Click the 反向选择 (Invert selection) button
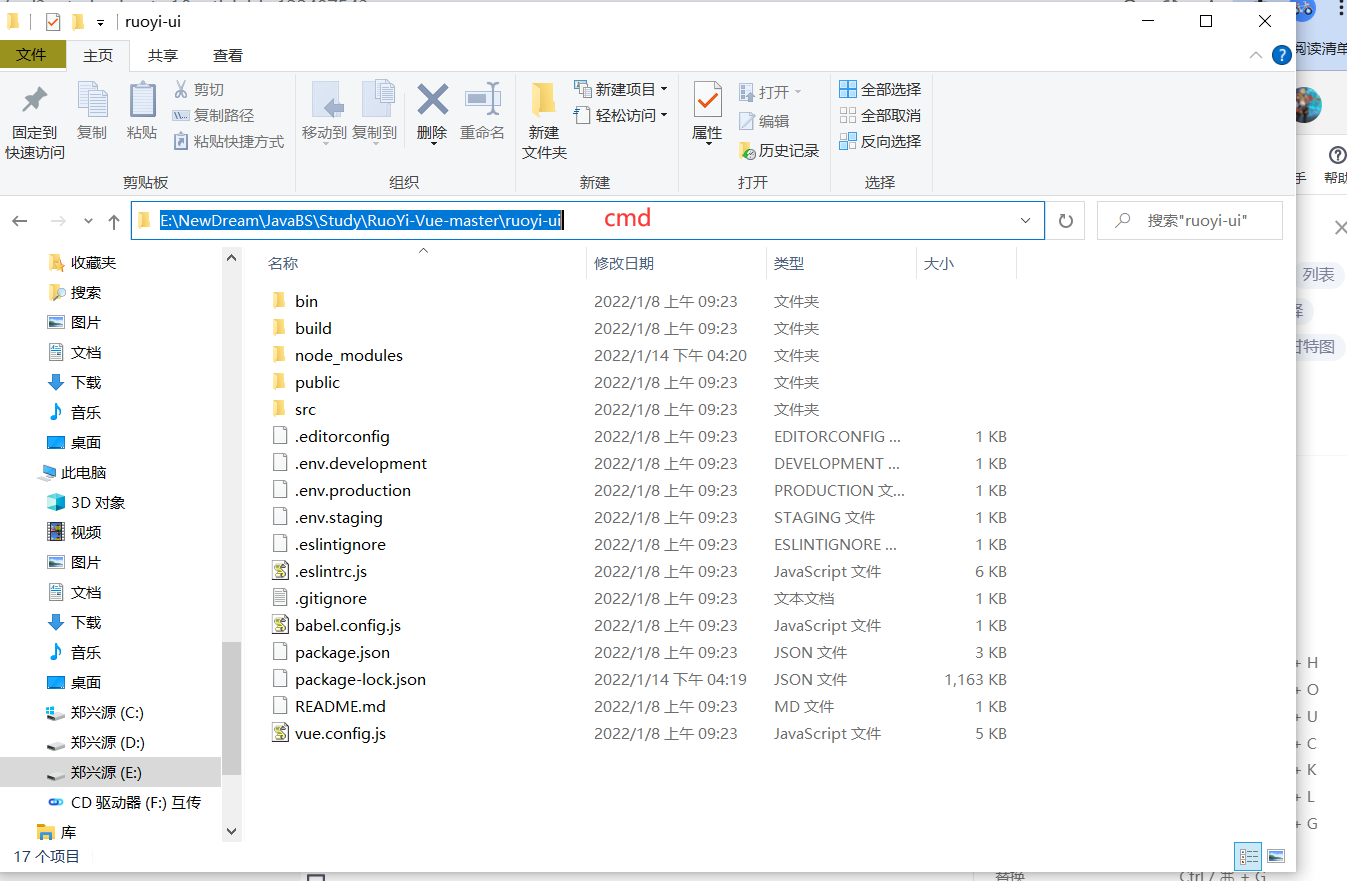 [880, 141]
